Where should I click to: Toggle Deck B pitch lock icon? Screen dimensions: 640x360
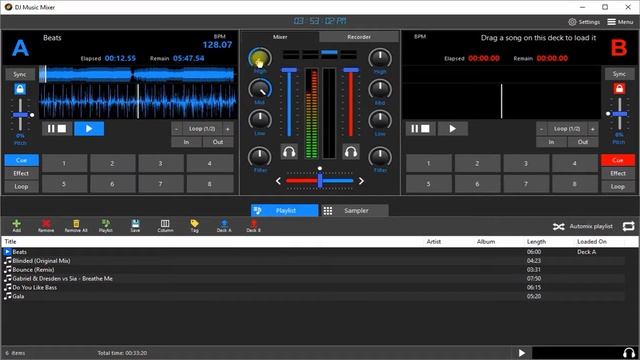619,89
